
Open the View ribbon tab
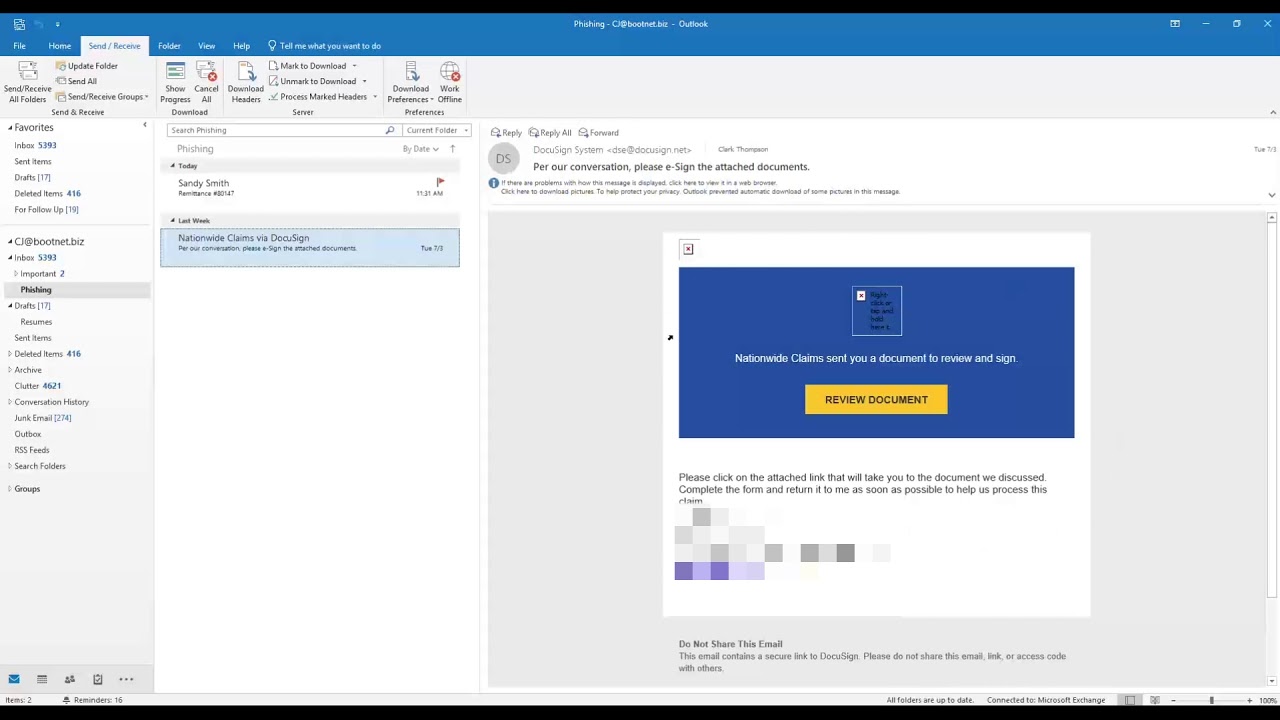206,46
